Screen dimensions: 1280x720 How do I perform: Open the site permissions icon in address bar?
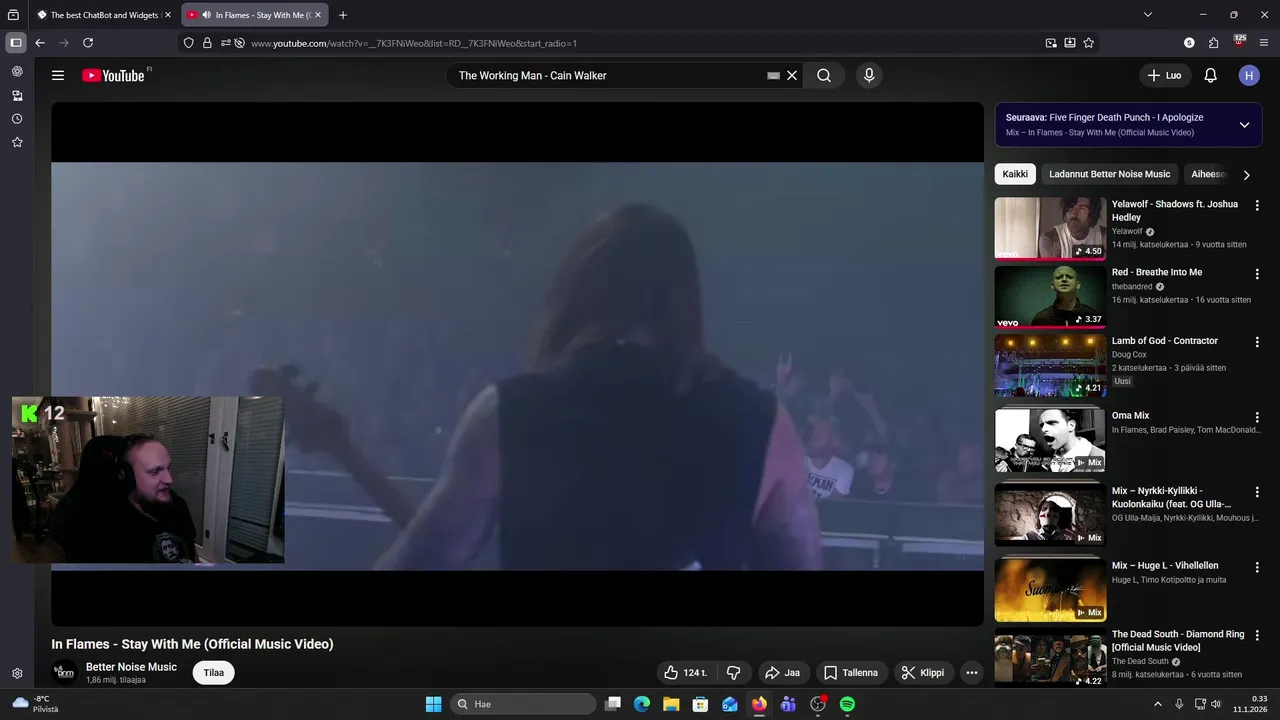[x=226, y=43]
